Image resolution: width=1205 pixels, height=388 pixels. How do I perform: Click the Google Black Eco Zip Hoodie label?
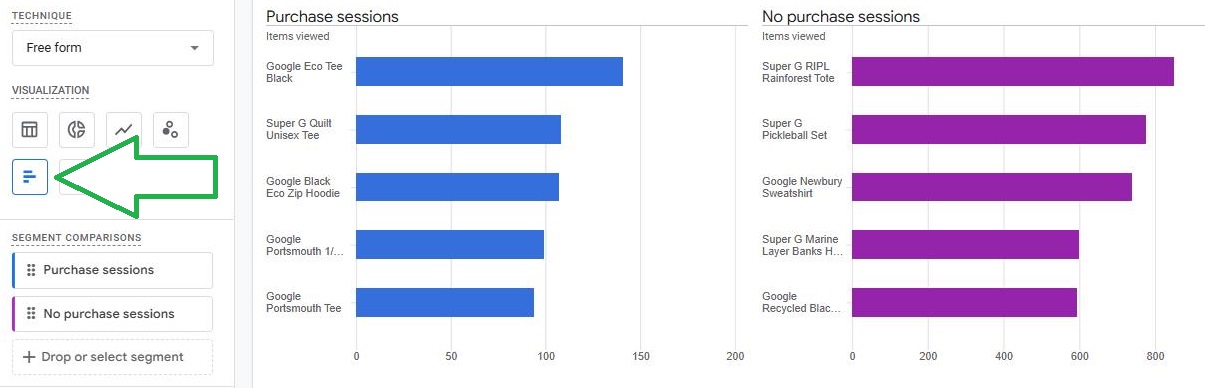coord(303,187)
